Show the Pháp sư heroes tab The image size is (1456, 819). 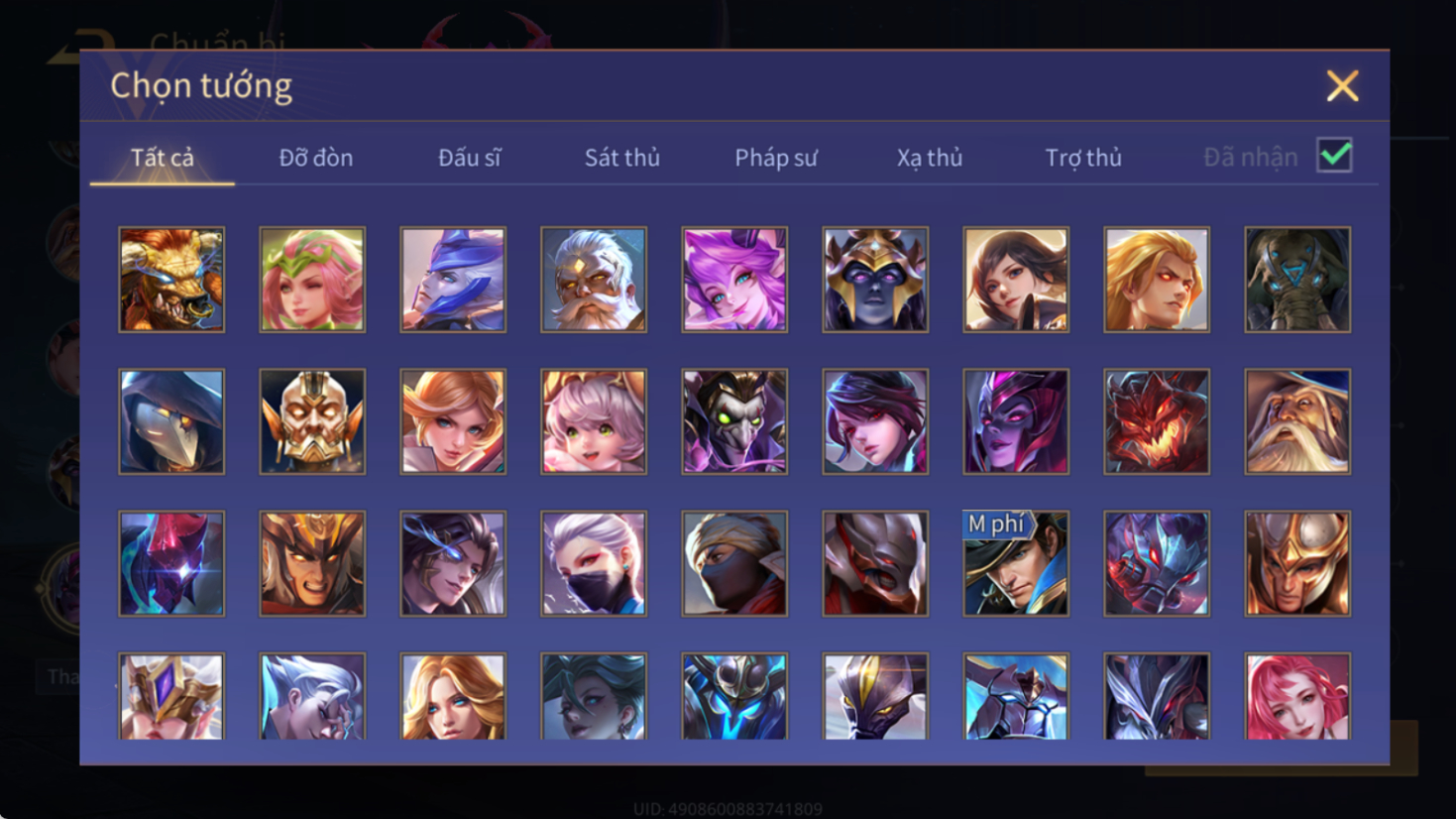point(776,158)
